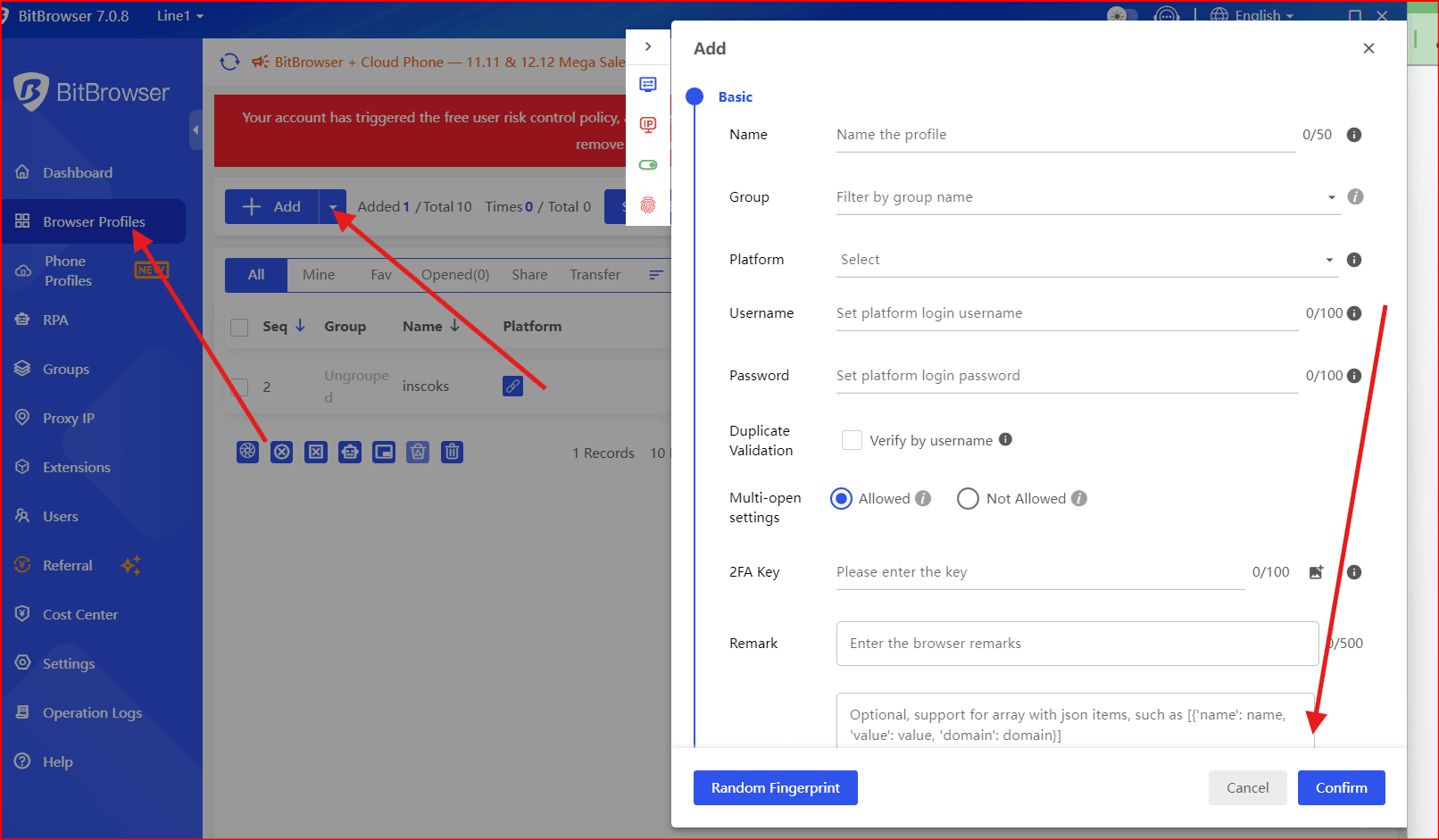Open the Line1 dropdown in title bar
The height and width of the screenshot is (840, 1439).
(180, 16)
